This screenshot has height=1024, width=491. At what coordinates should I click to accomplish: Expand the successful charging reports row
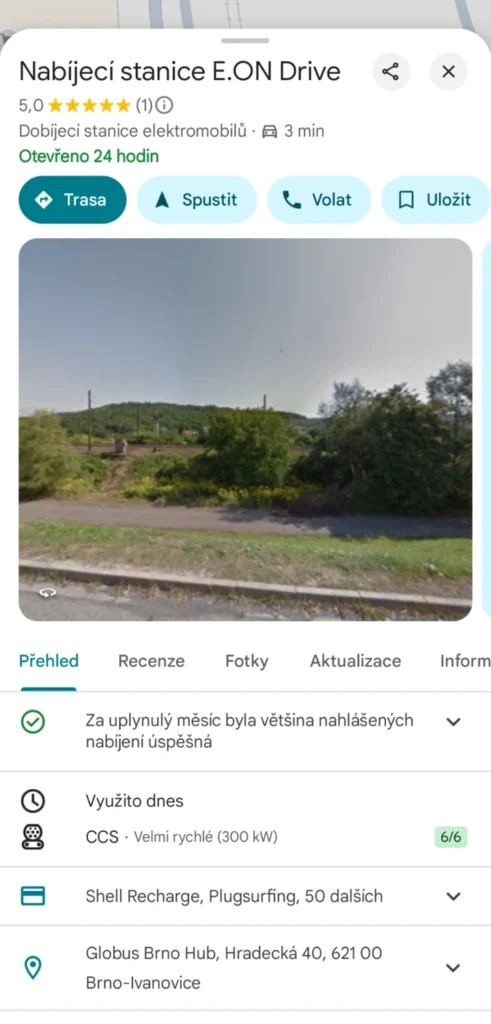coord(246,731)
